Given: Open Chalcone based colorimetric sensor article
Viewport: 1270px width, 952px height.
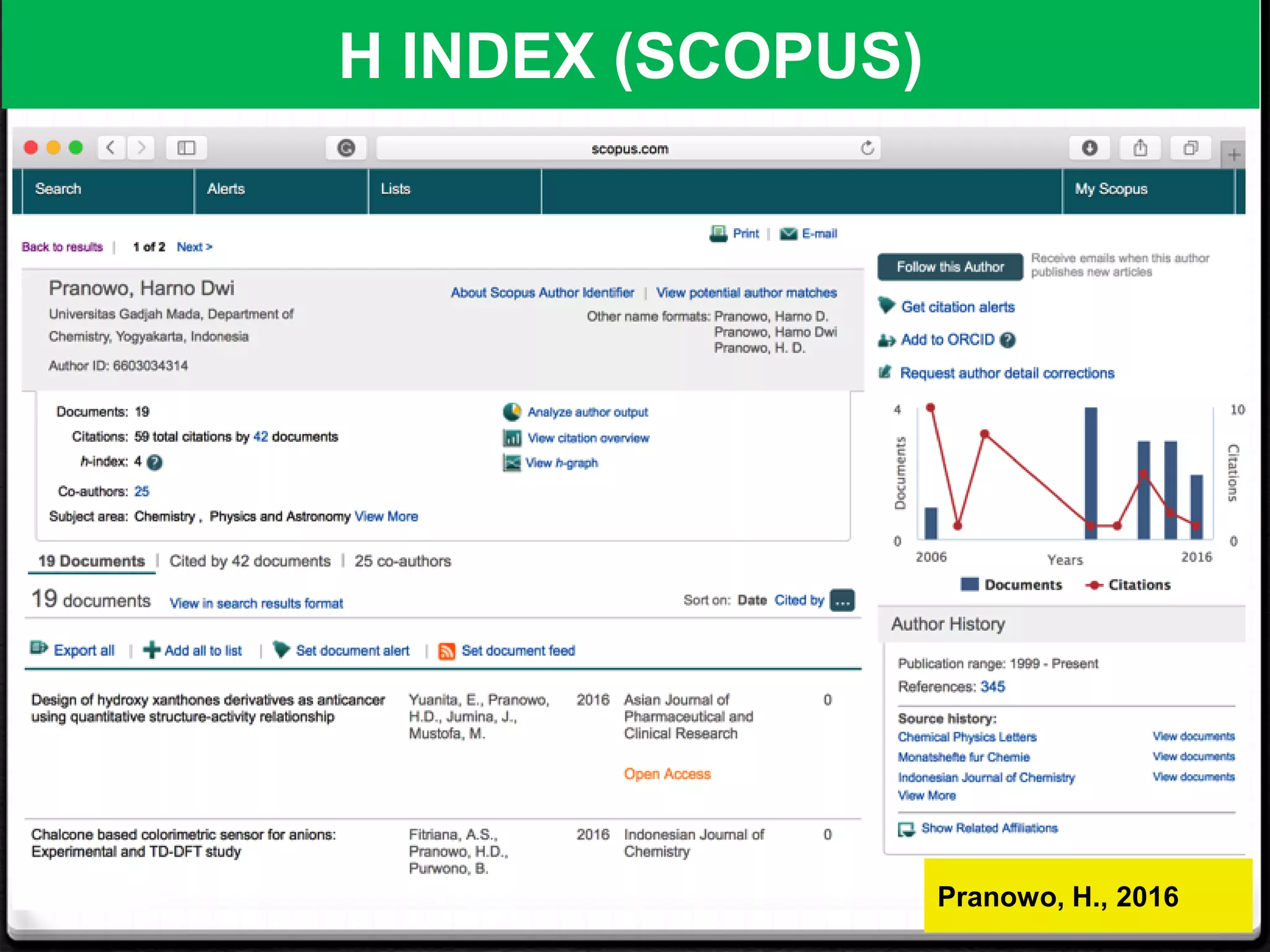Looking at the screenshot, I should point(184,843).
